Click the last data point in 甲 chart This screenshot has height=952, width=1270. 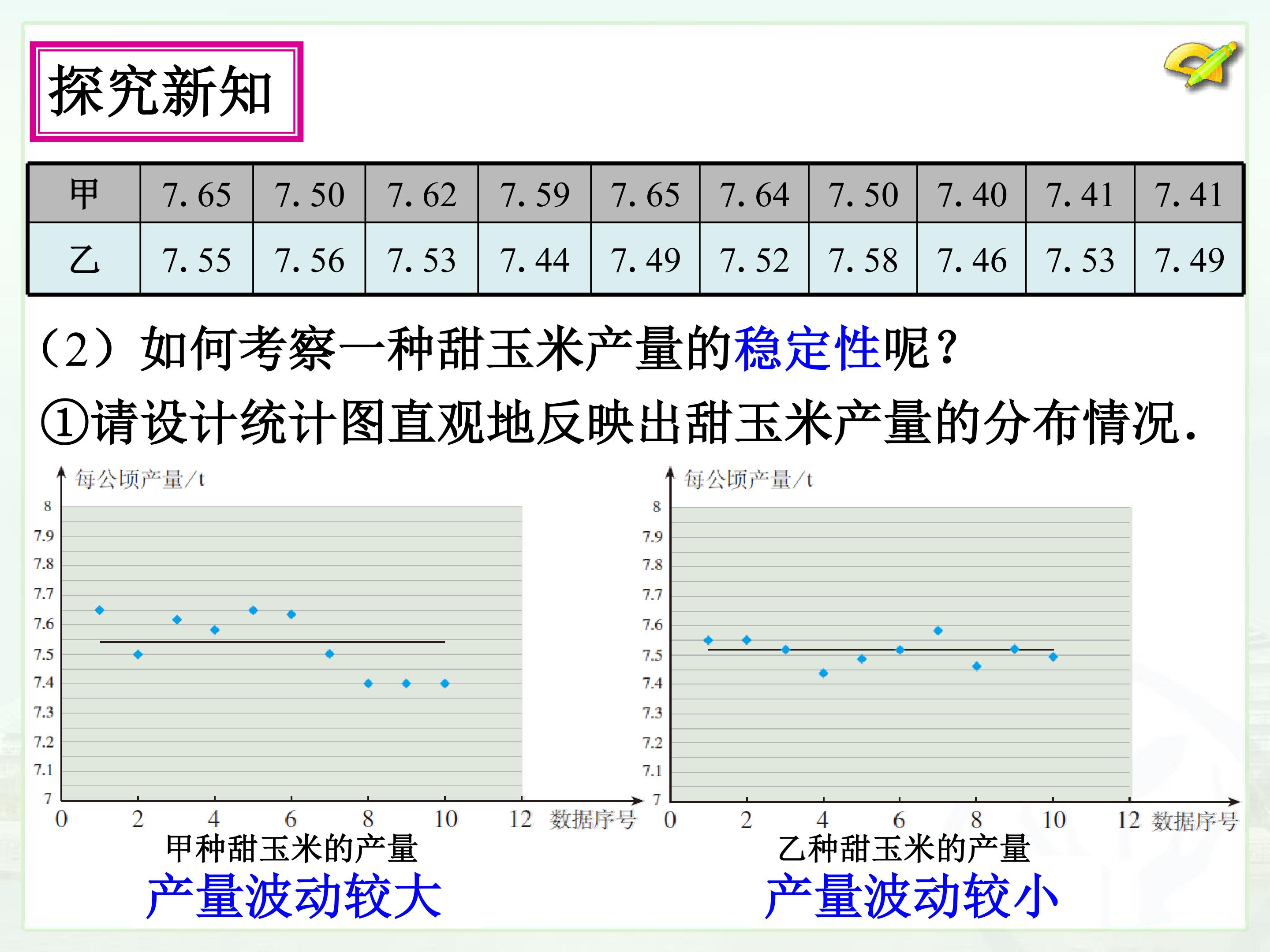click(x=445, y=683)
